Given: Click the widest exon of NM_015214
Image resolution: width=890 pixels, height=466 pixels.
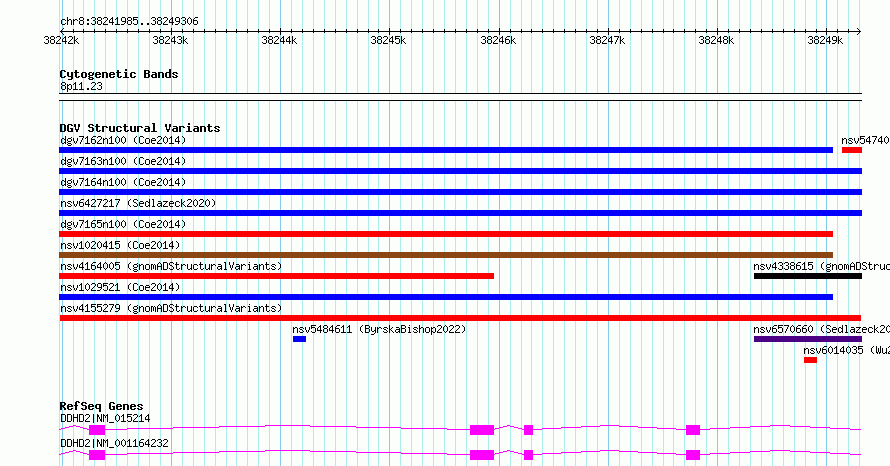Looking at the screenshot, I should coord(482,430).
